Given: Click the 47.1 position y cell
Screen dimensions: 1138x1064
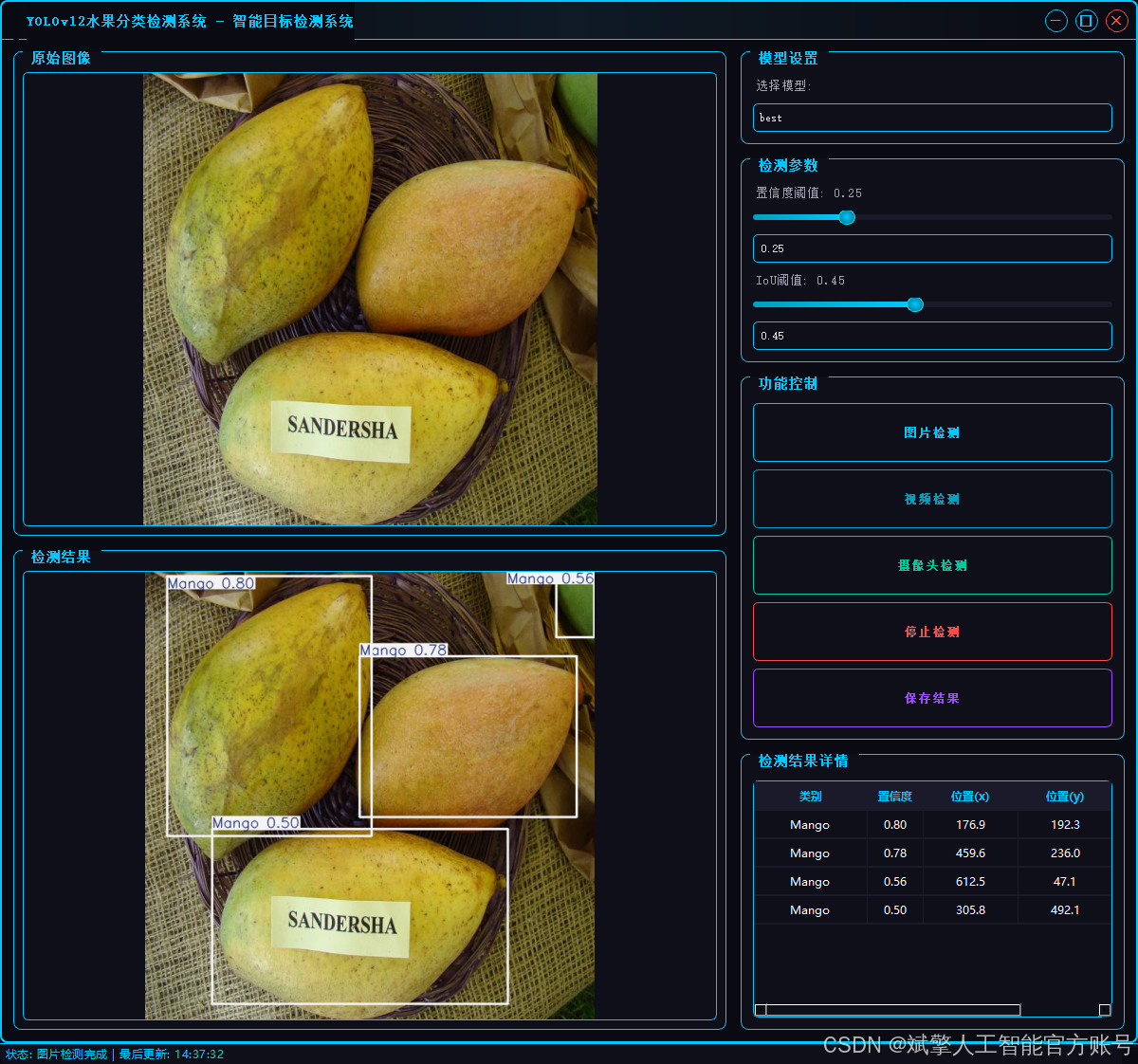Looking at the screenshot, I should pos(1064,882).
